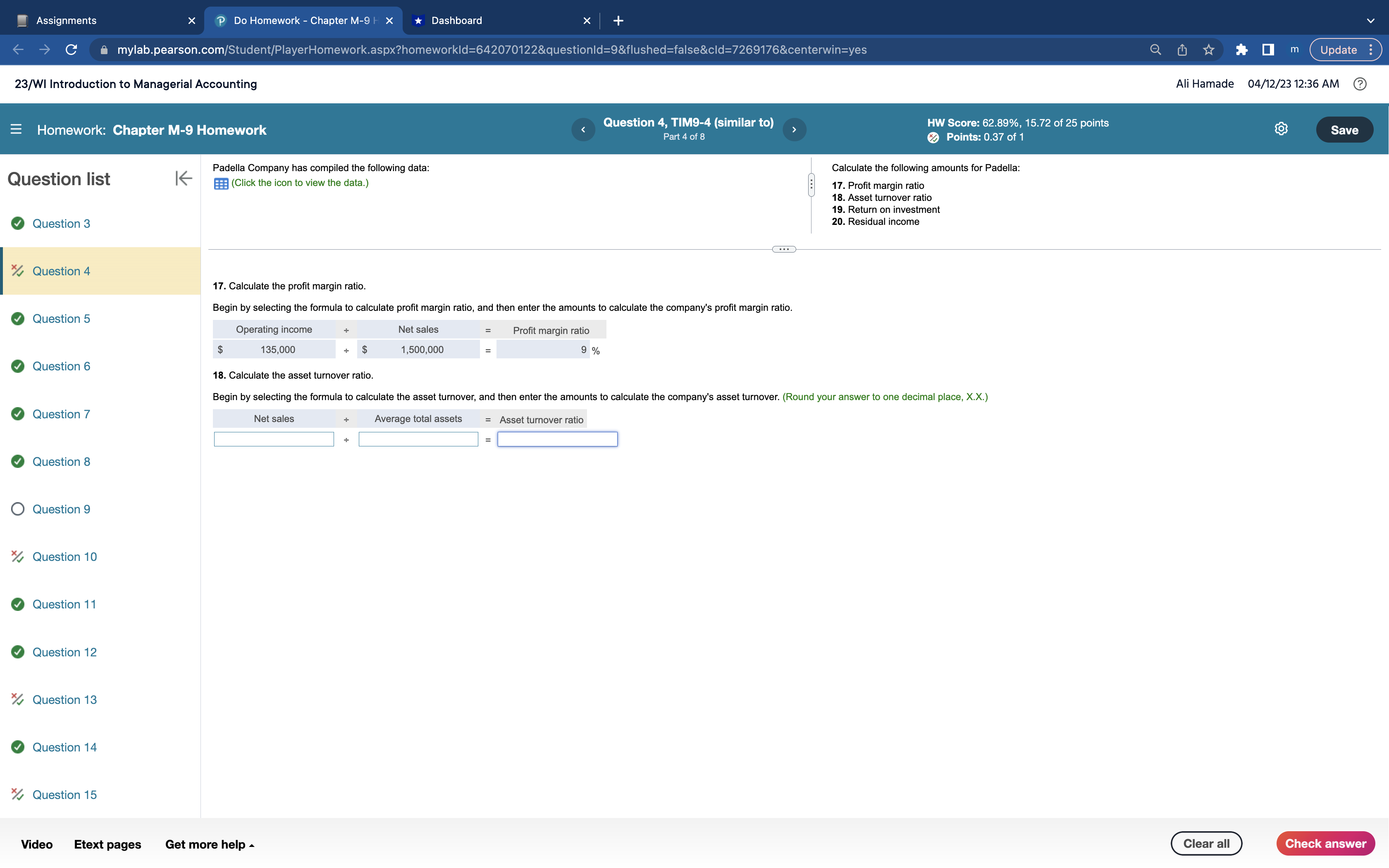The width and height of the screenshot is (1389, 868).
Task: Select unanswered Question 9 circle
Action: (x=18, y=509)
